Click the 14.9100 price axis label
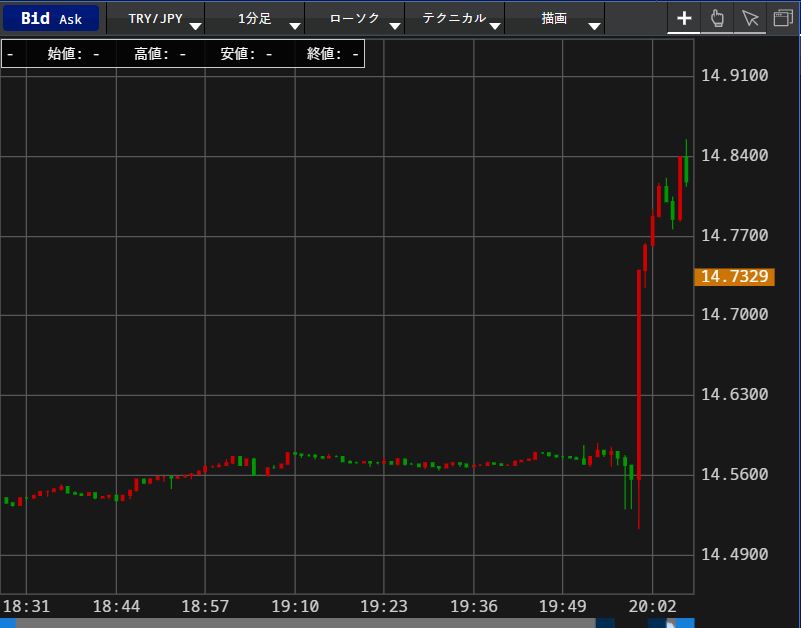801x628 pixels. point(735,76)
